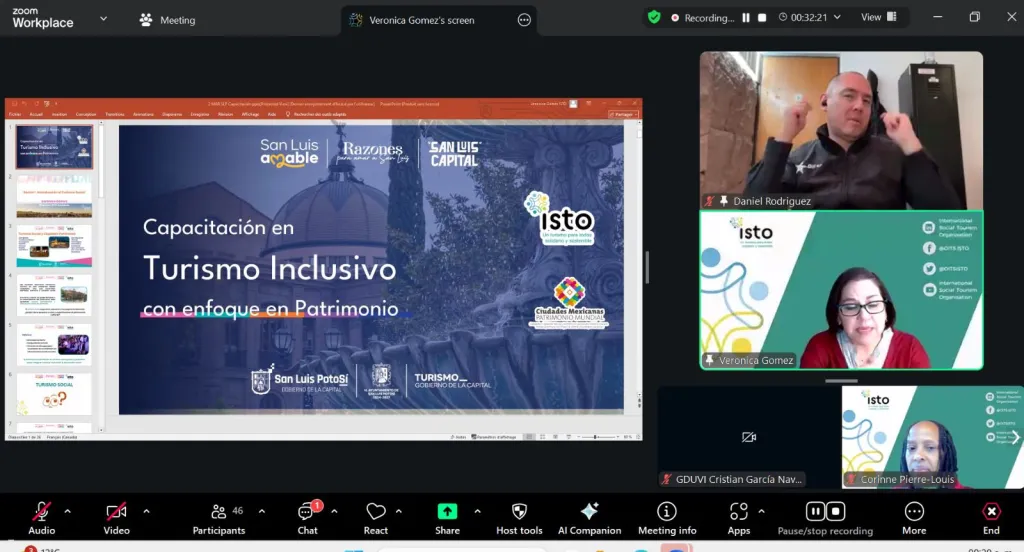Image resolution: width=1024 pixels, height=552 pixels.
Task: Open Meeting info
Action: click(667, 518)
